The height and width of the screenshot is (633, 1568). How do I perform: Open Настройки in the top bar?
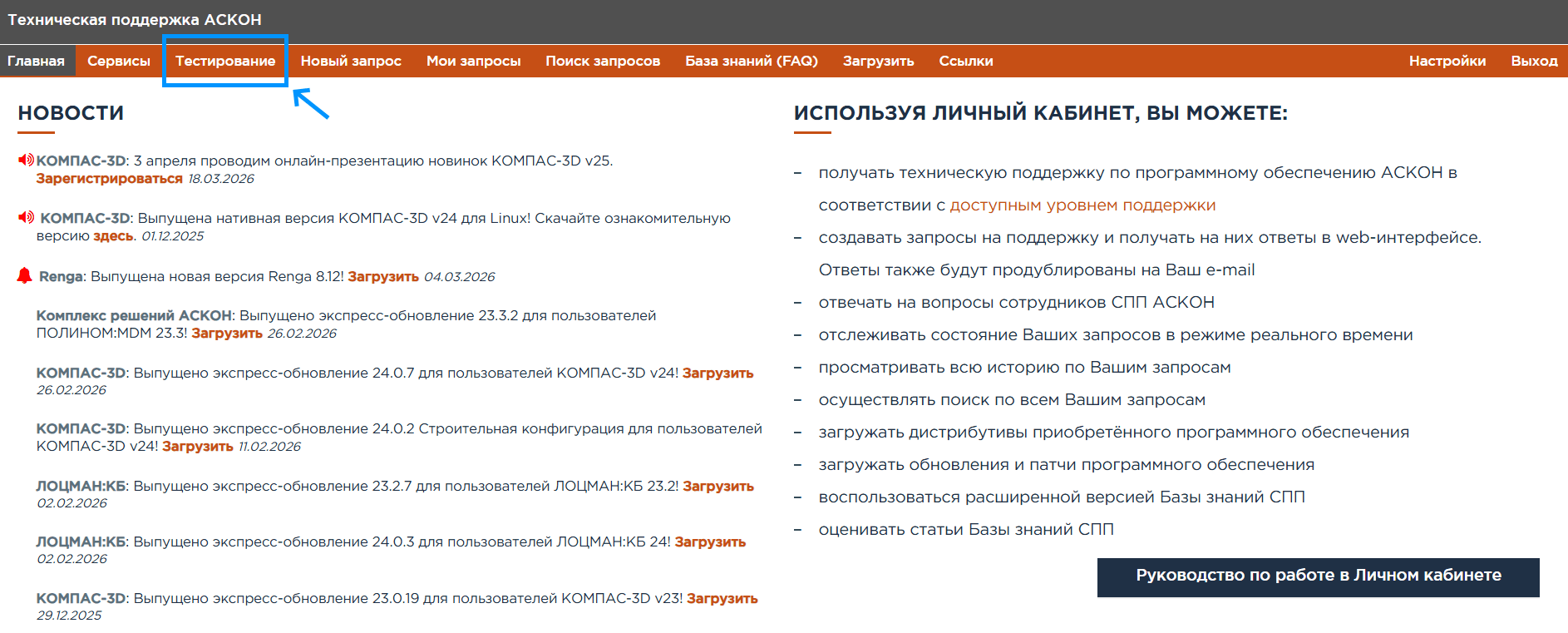click(1447, 61)
